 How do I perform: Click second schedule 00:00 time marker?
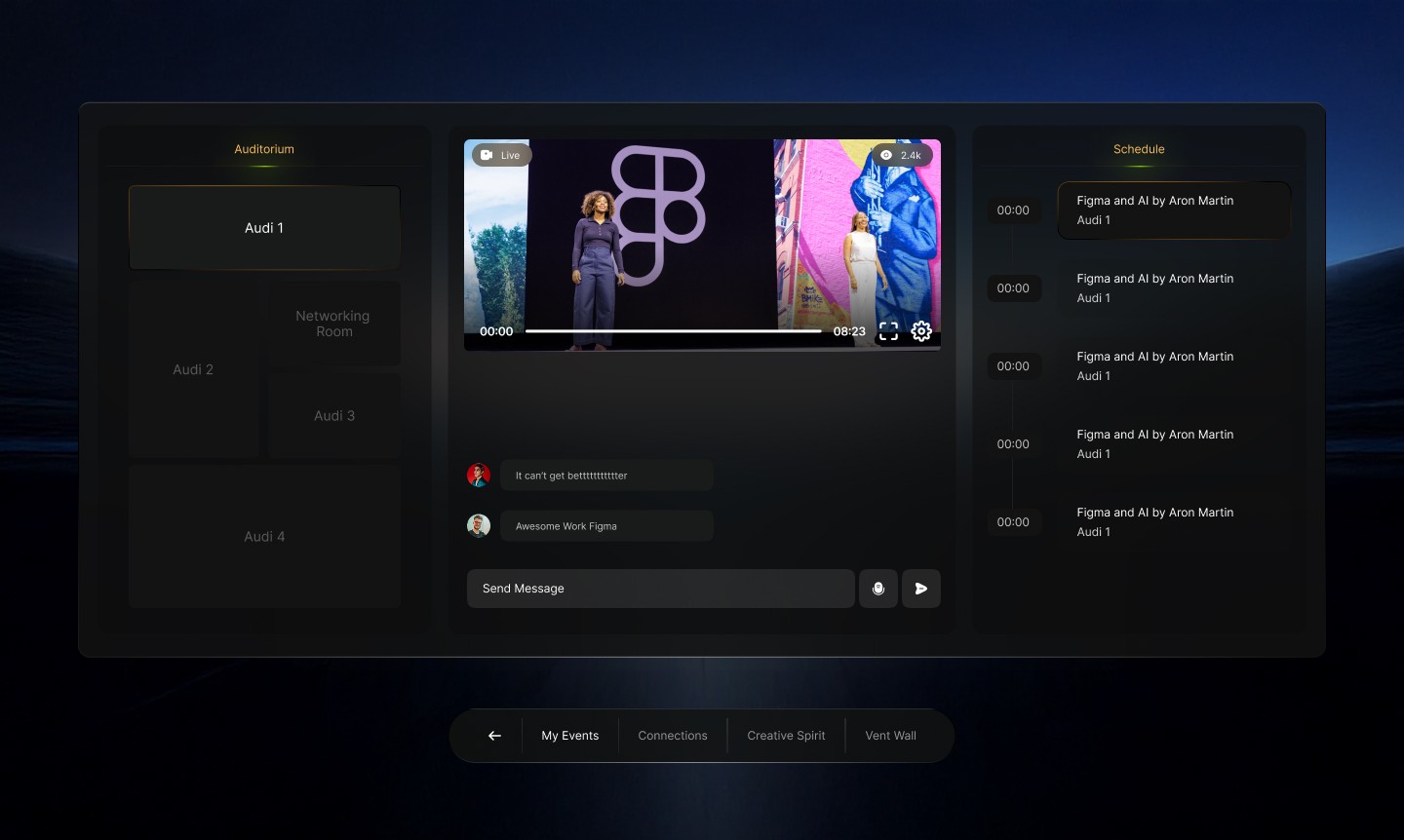coord(1013,288)
